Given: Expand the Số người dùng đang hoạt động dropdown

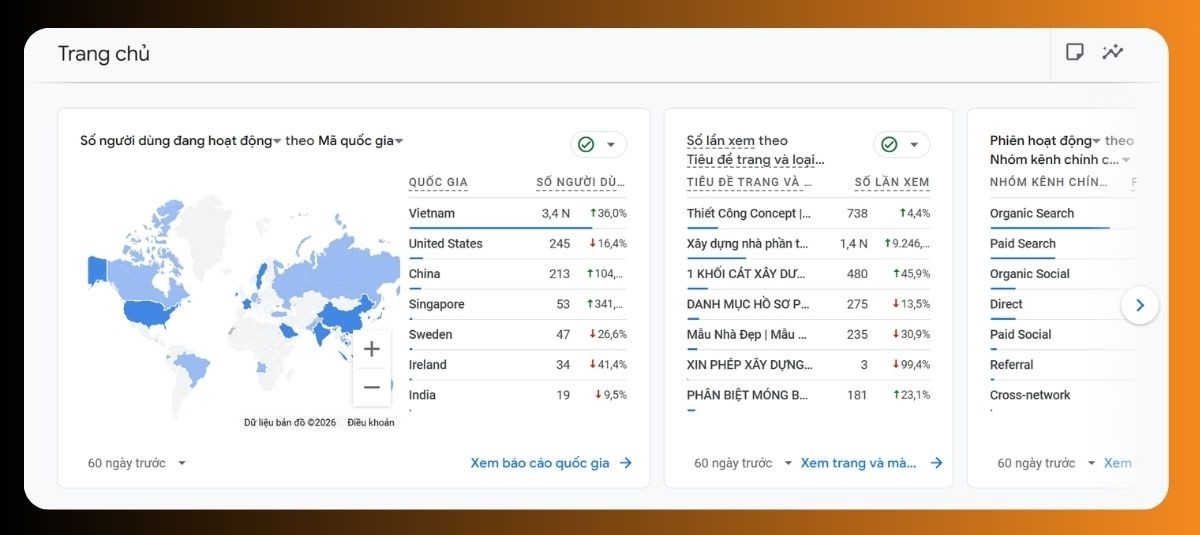Looking at the screenshot, I should click(x=277, y=141).
